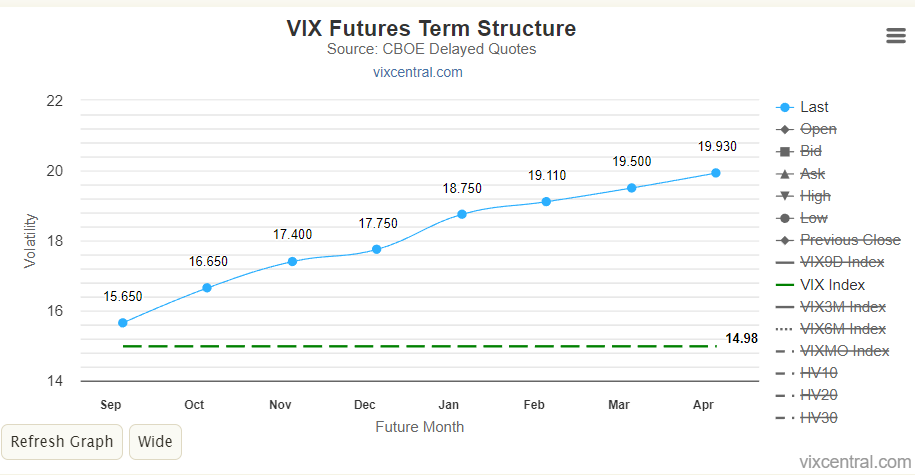The width and height of the screenshot is (915, 475).
Task: Select the Jan 18.750 data point
Action: click(x=462, y=214)
